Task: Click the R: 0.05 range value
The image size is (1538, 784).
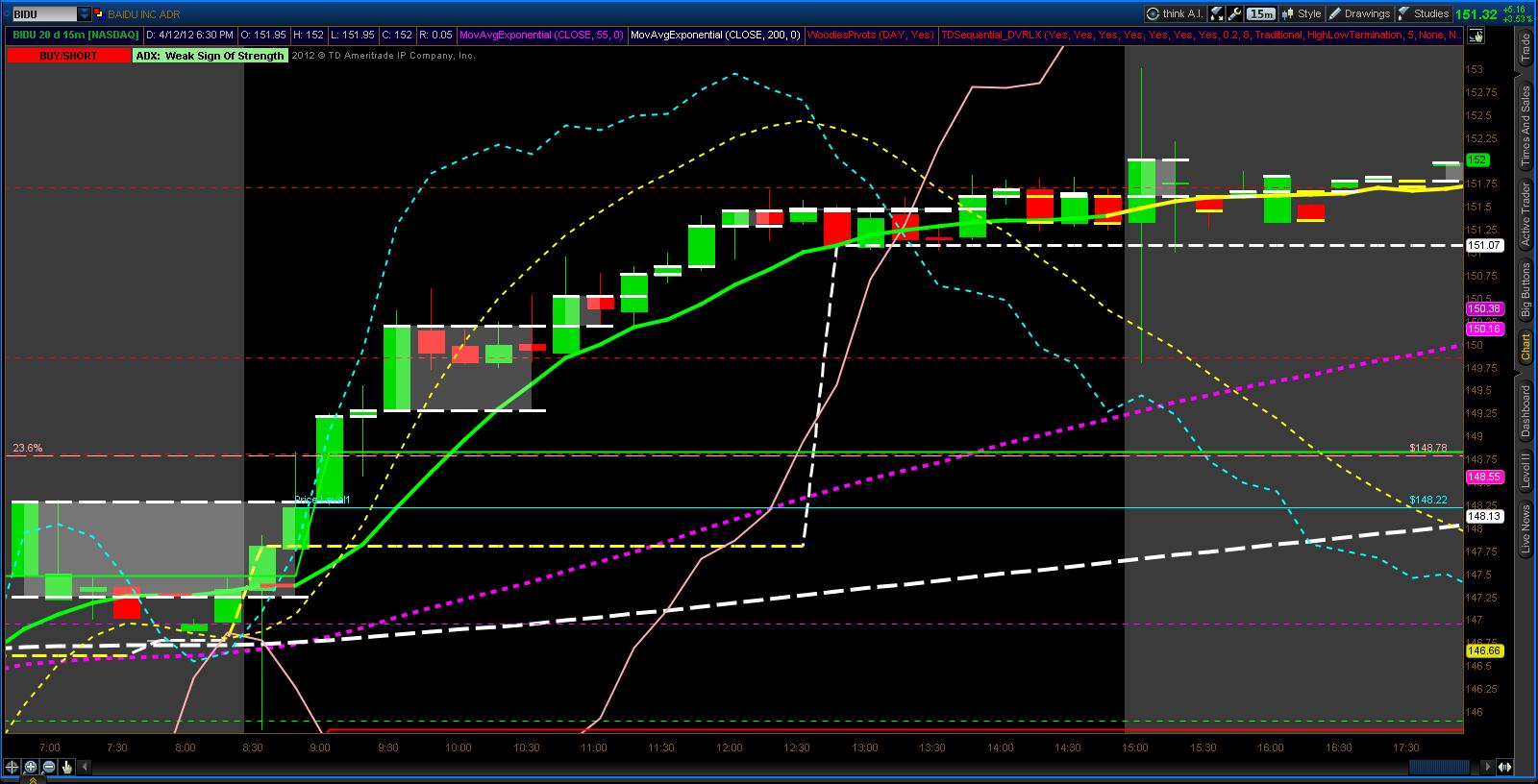Action: pyautogui.click(x=434, y=35)
